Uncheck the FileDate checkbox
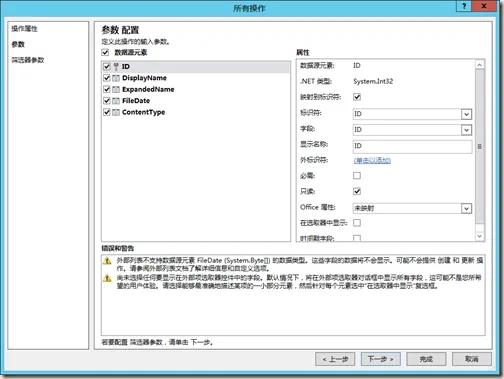The width and height of the screenshot is (504, 379). click(x=107, y=101)
